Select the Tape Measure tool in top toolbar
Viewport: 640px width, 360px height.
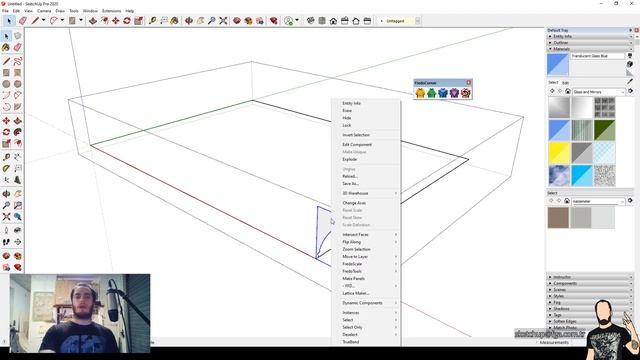click(152, 20)
